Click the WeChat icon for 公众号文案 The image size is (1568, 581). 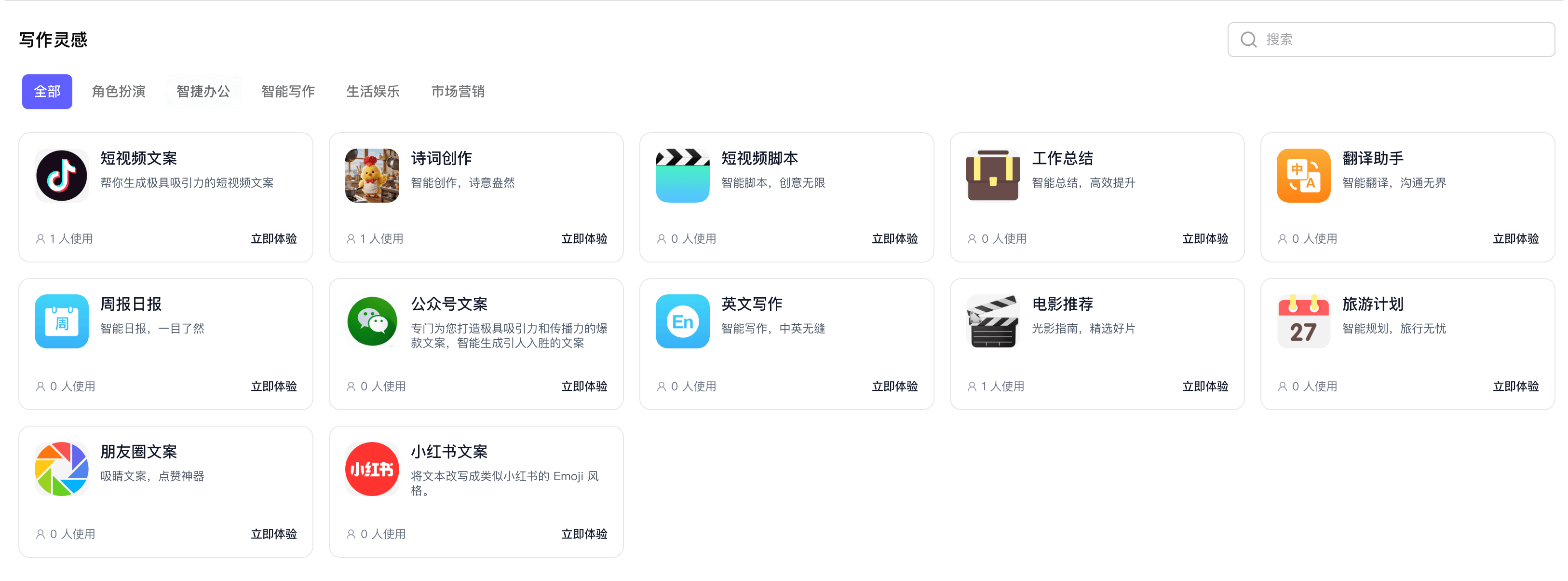[372, 321]
